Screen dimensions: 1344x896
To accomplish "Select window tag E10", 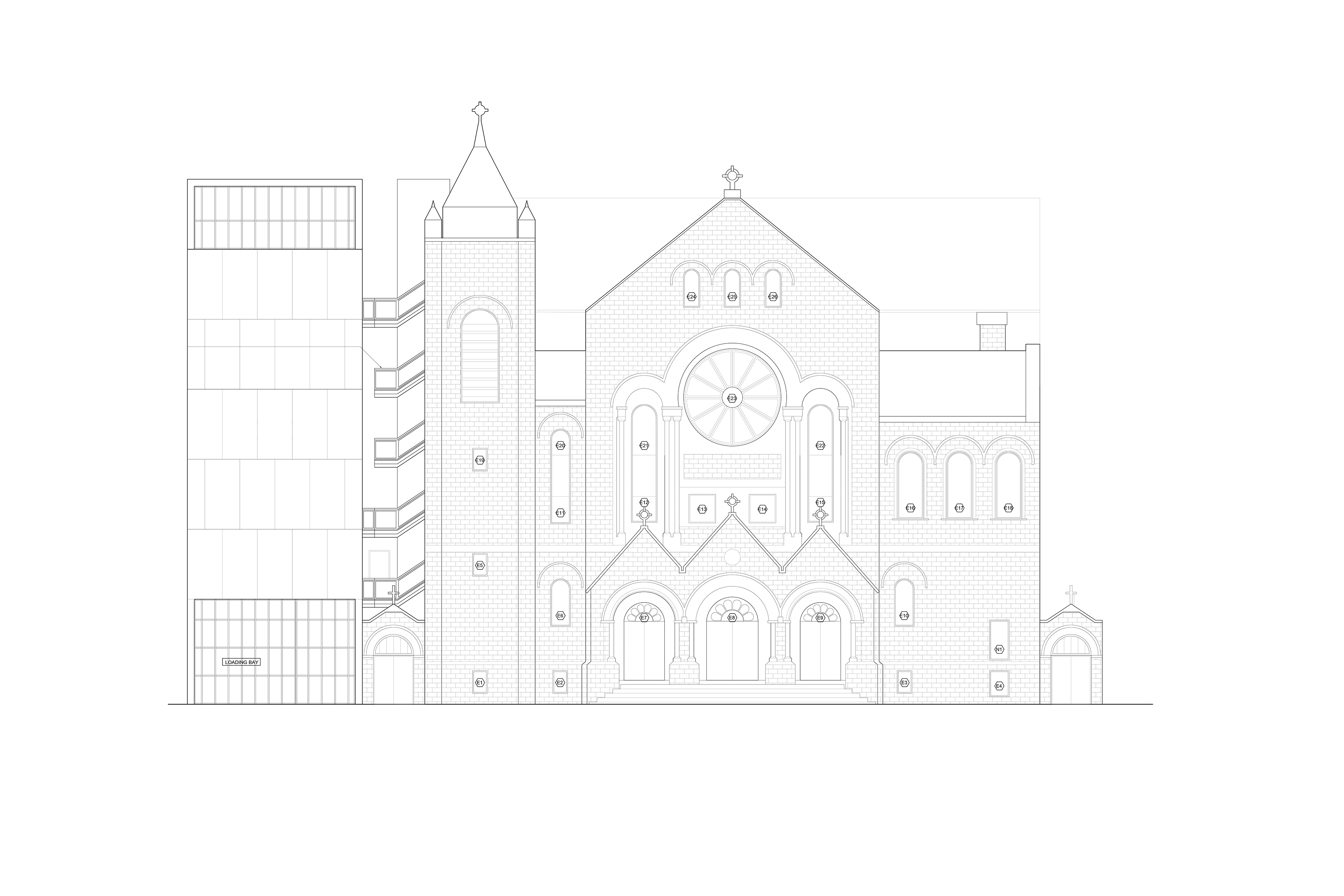I will pyautogui.click(x=904, y=615).
